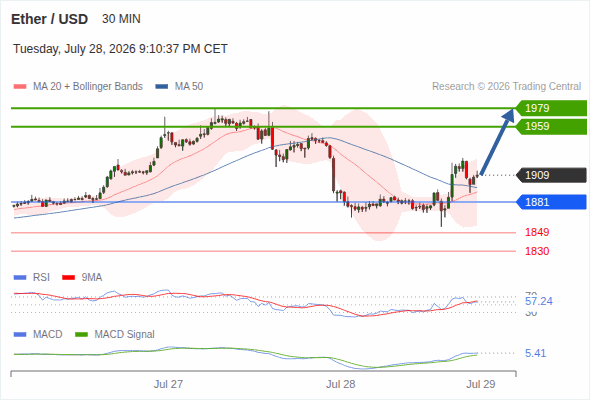Click the 1909 current price tag
This screenshot has height=400, width=590.
pyautogui.click(x=551, y=175)
